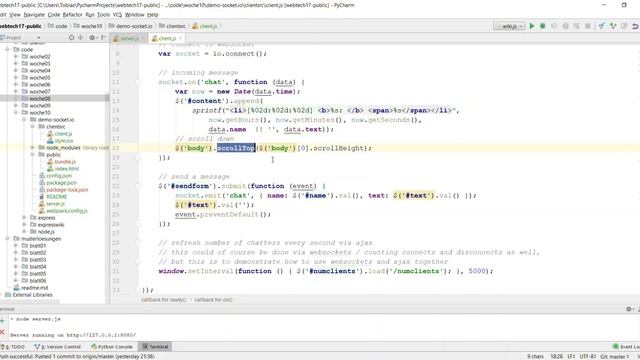Viewport: 640px width, 360px height.
Task: Click the woche10 breadcrumb in navigation bar
Action: pyautogui.click(x=88, y=26)
